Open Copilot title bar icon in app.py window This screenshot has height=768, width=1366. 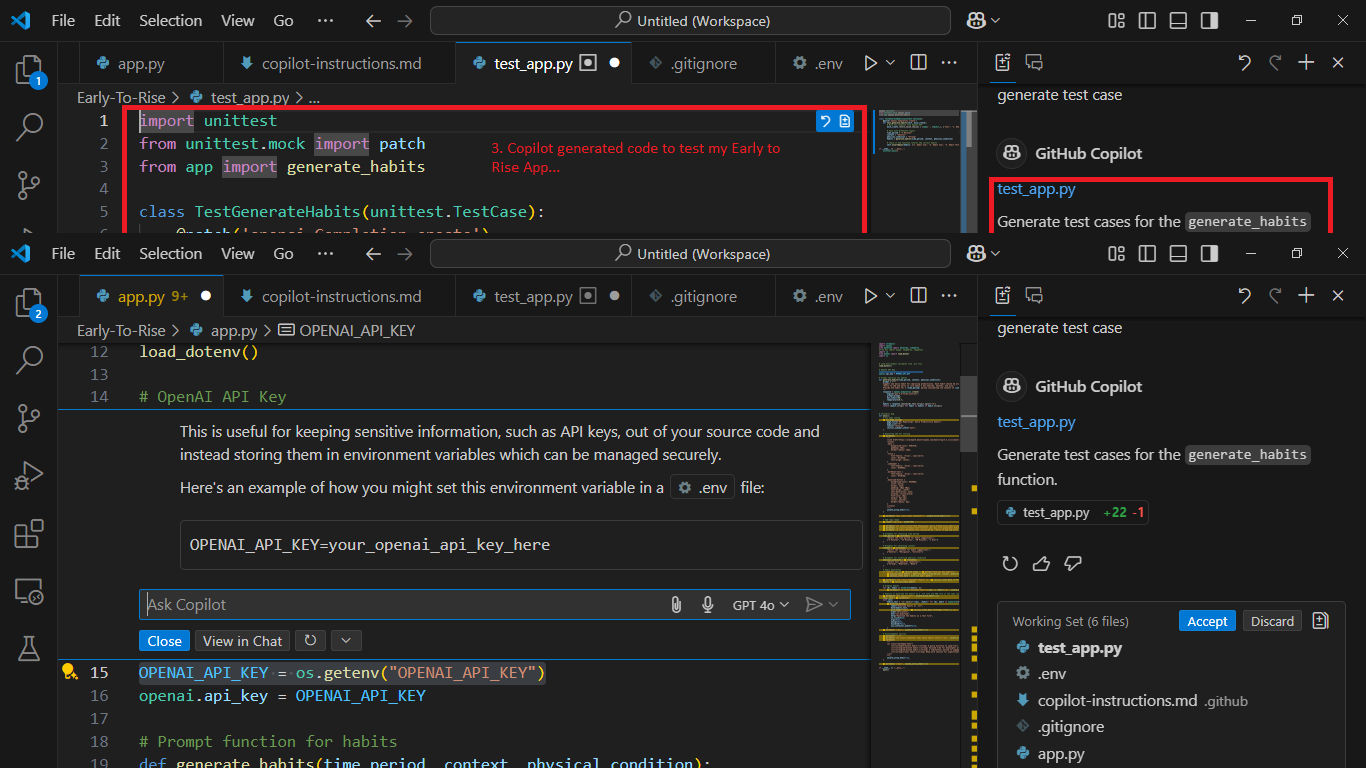[977, 253]
